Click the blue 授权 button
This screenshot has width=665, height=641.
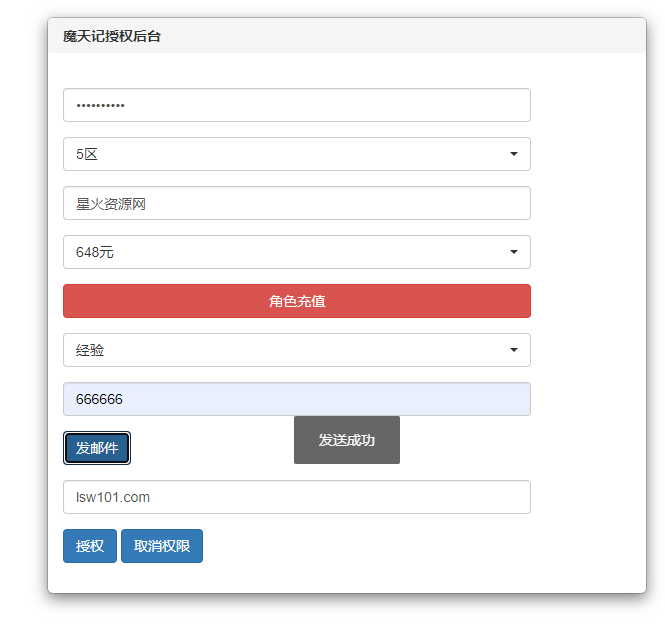pyautogui.click(x=90, y=546)
